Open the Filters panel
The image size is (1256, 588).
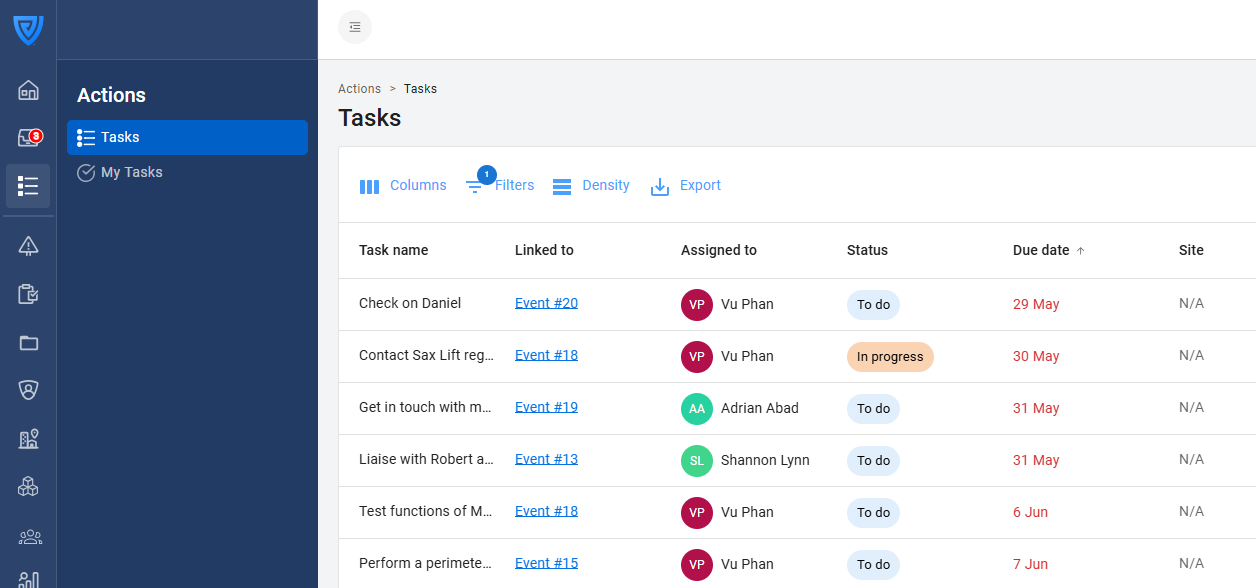coord(500,186)
